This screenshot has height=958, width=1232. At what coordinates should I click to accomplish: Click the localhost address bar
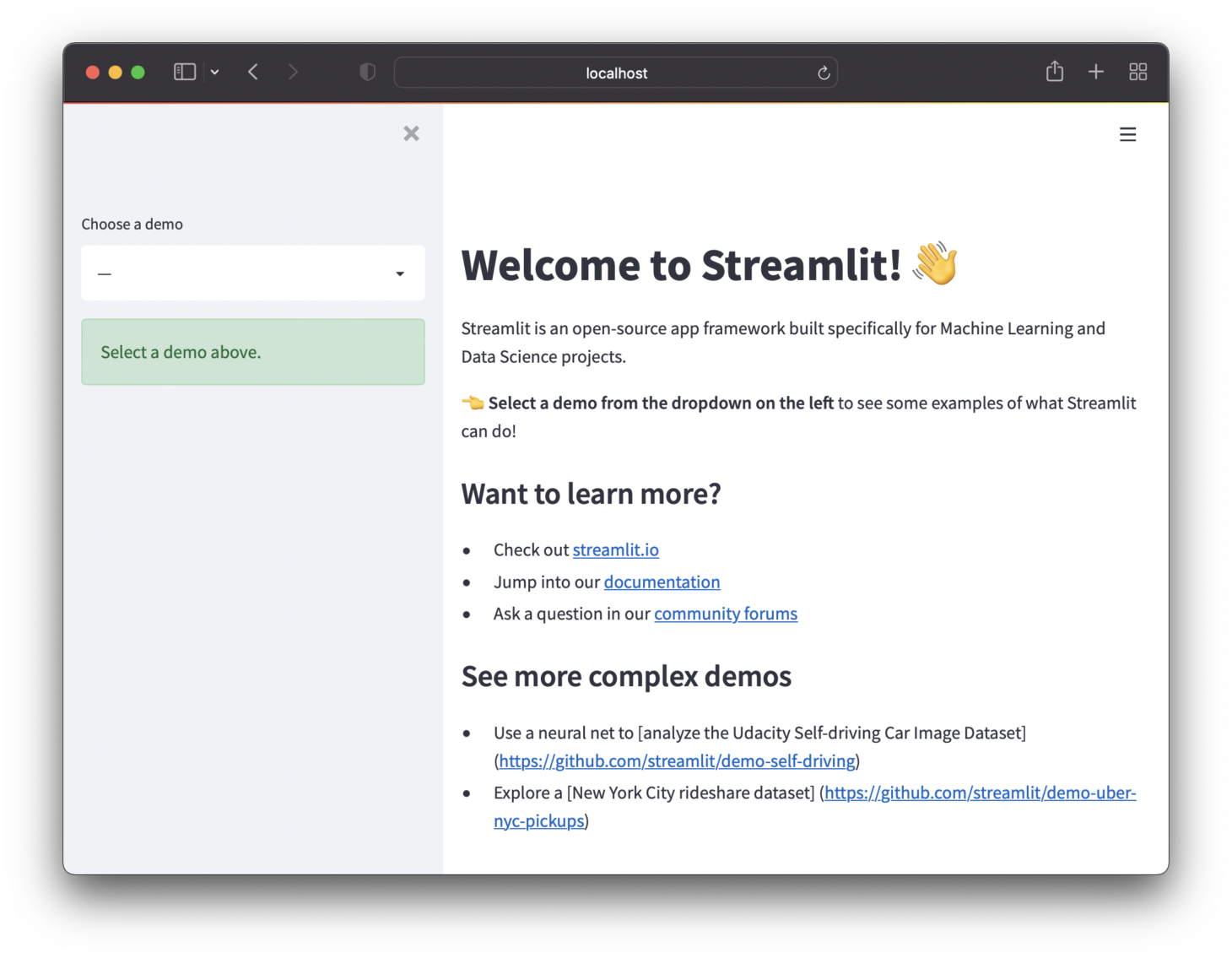(615, 73)
